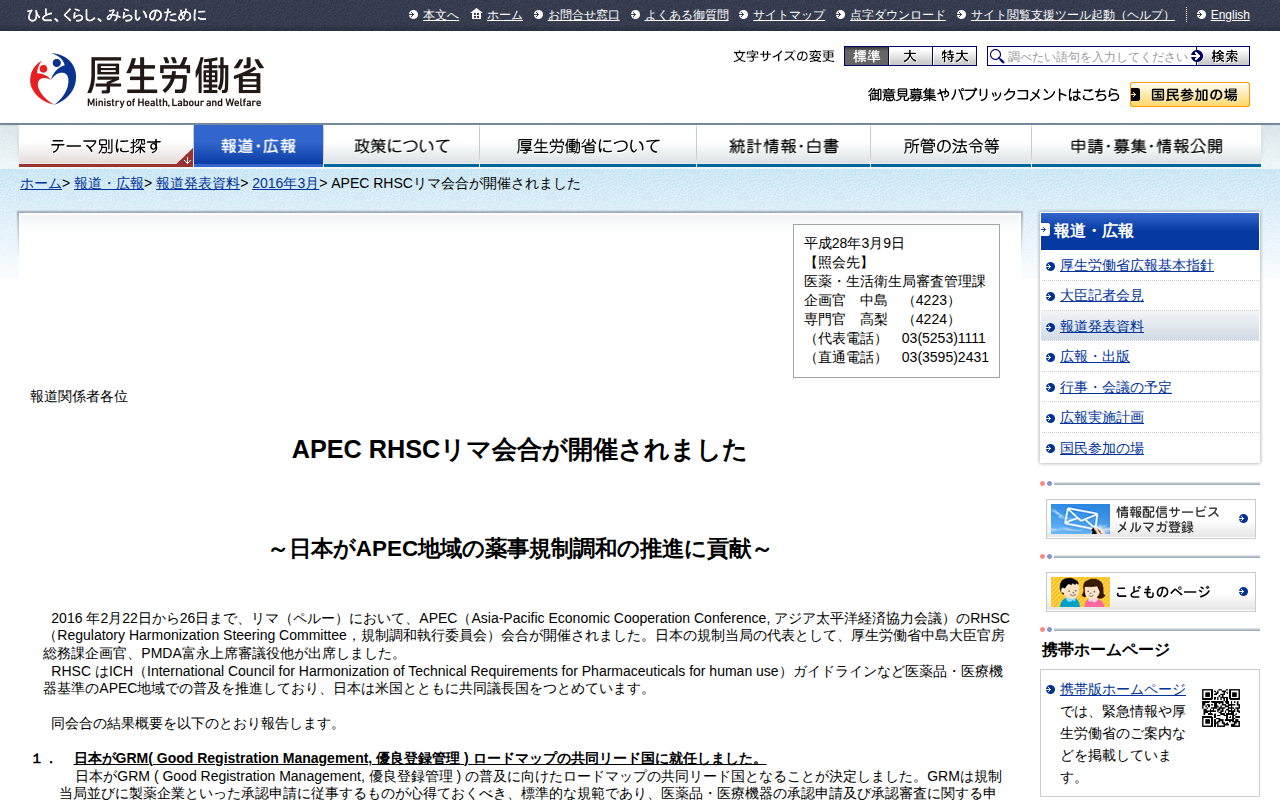Click the search magnifier icon
Viewport: 1280px width, 800px height.
[x=997, y=57]
